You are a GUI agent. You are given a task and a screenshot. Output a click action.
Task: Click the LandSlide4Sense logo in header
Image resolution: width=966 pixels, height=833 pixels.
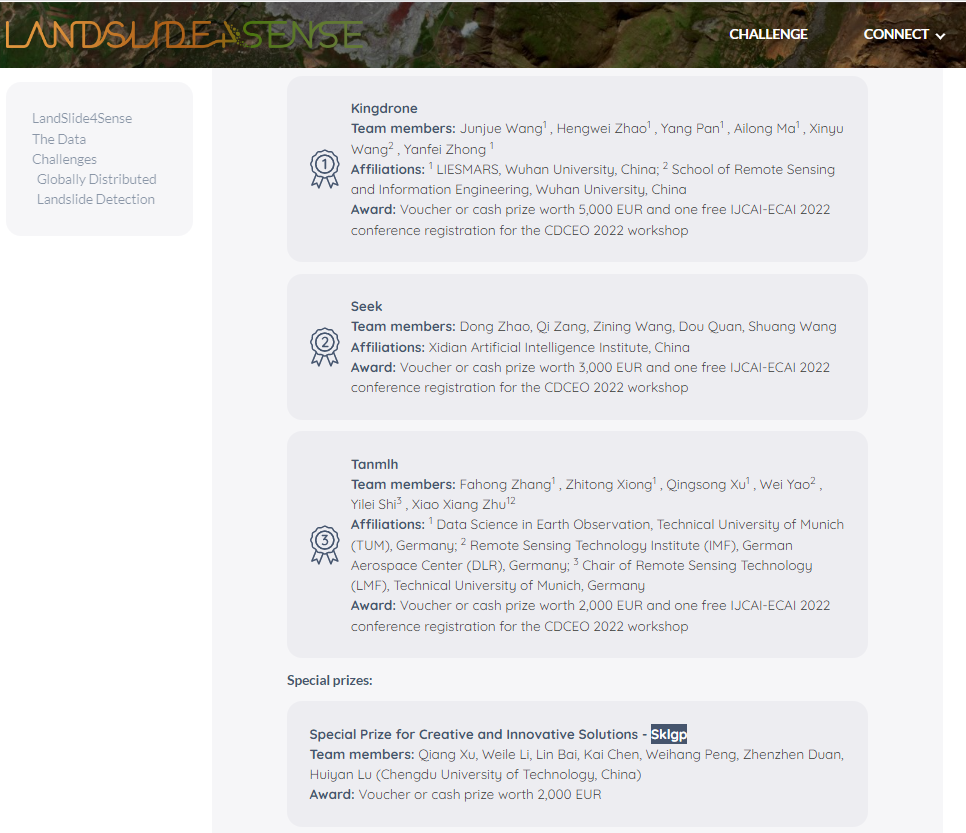(185, 33)
